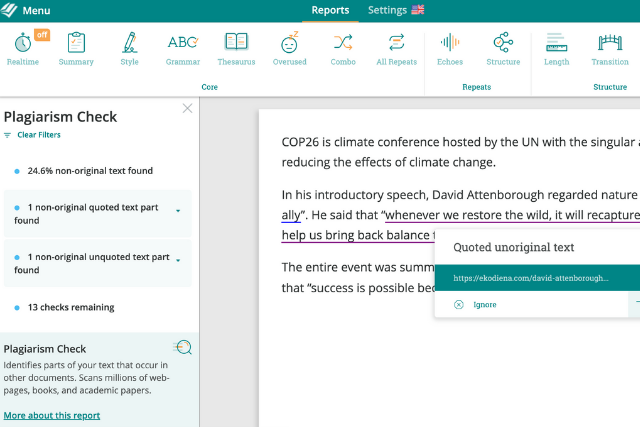Click the ProWritingAid logo icon

pyautogui.click(x=9, y=10)
